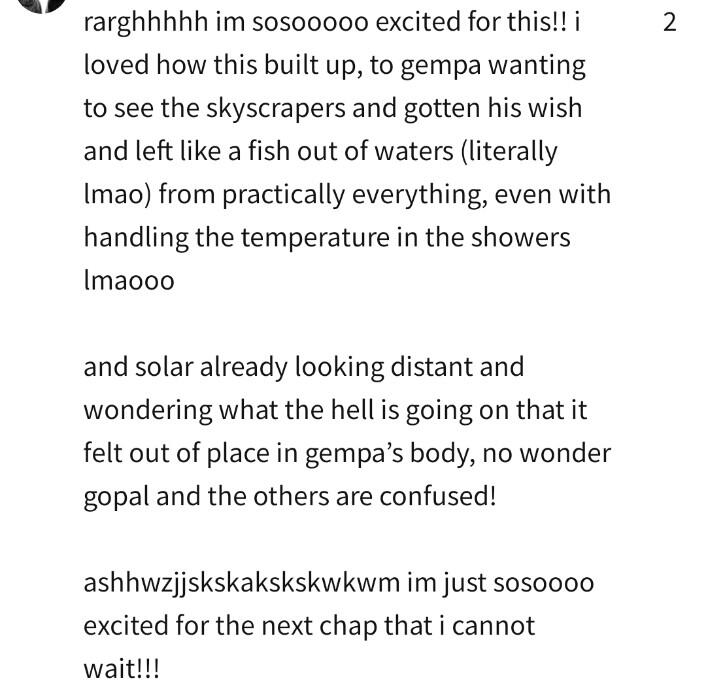The image size is (706, 691).
Task: Click the standalone 'lmaooo' line
Action: pyautogui.click(x=129, y=280)
